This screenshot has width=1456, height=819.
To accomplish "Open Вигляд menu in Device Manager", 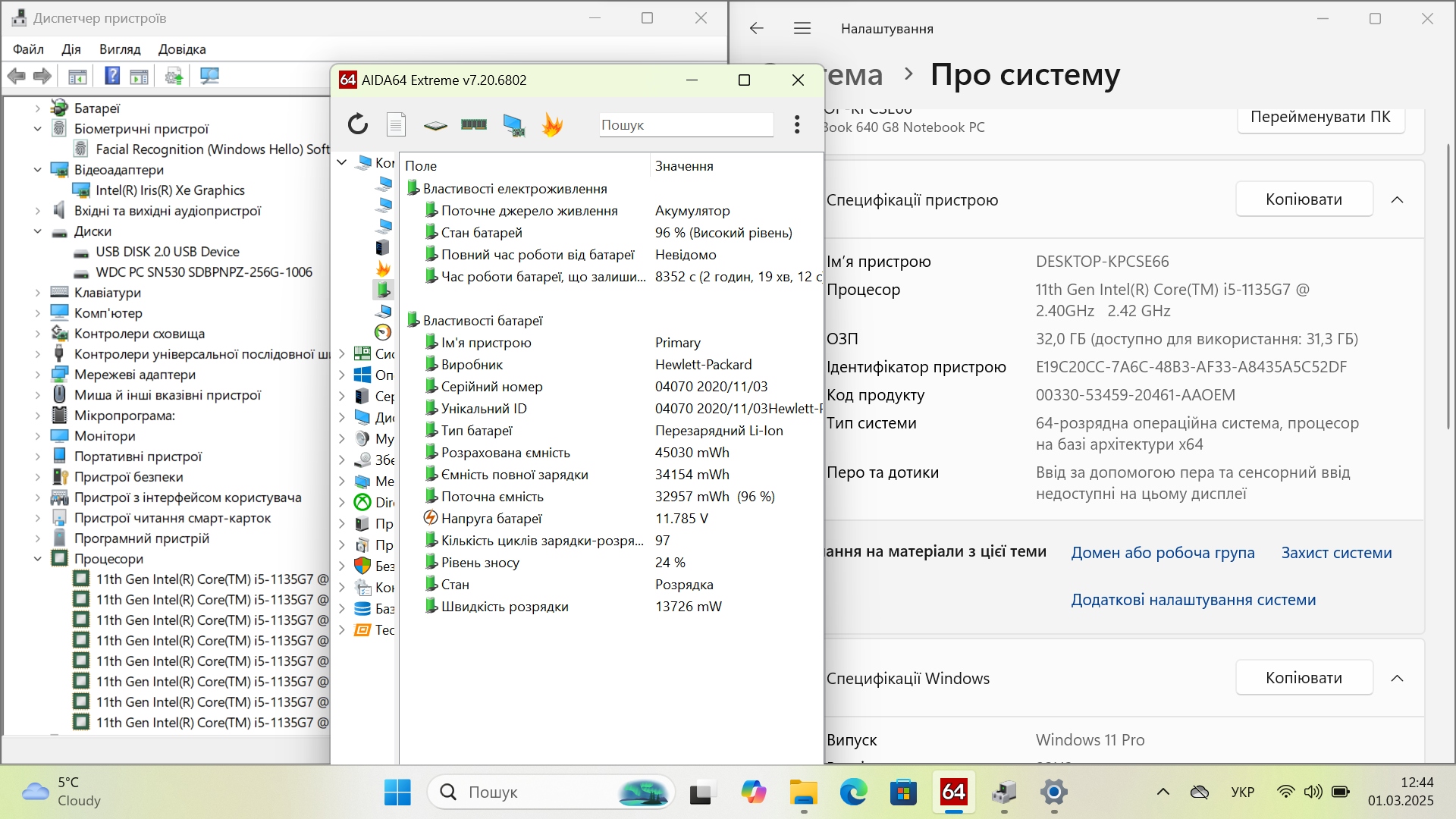I will click(120, 49).
